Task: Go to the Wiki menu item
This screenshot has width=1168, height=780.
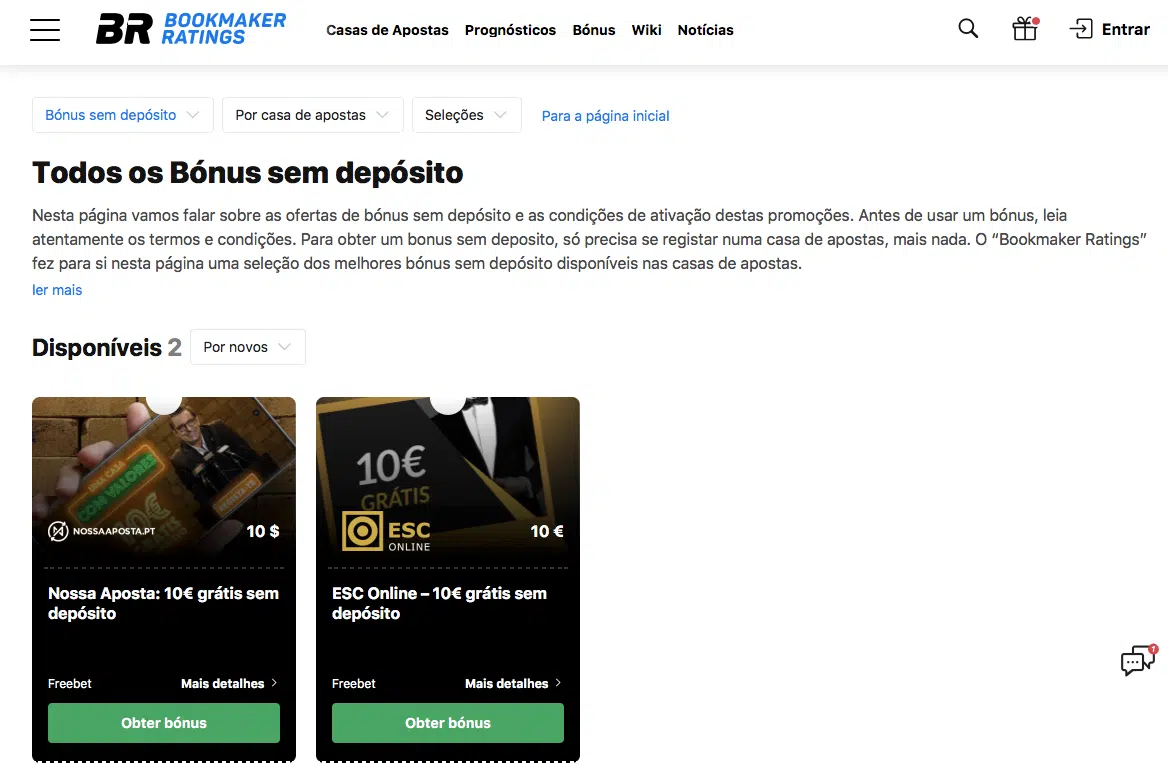Action: [647, 30]
